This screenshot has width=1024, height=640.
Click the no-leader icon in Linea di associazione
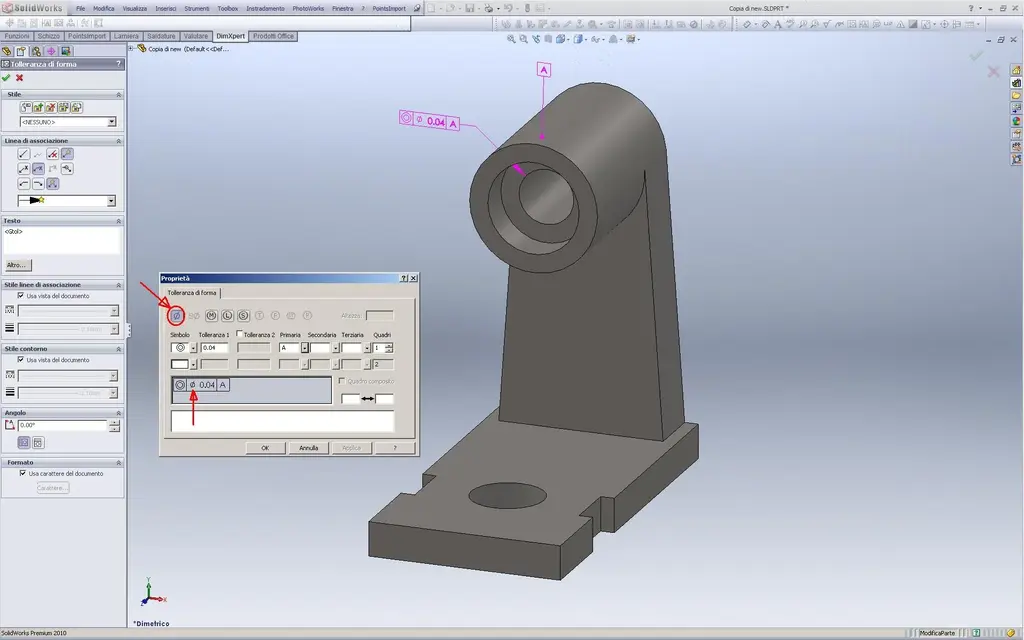[x=52, y=154]
